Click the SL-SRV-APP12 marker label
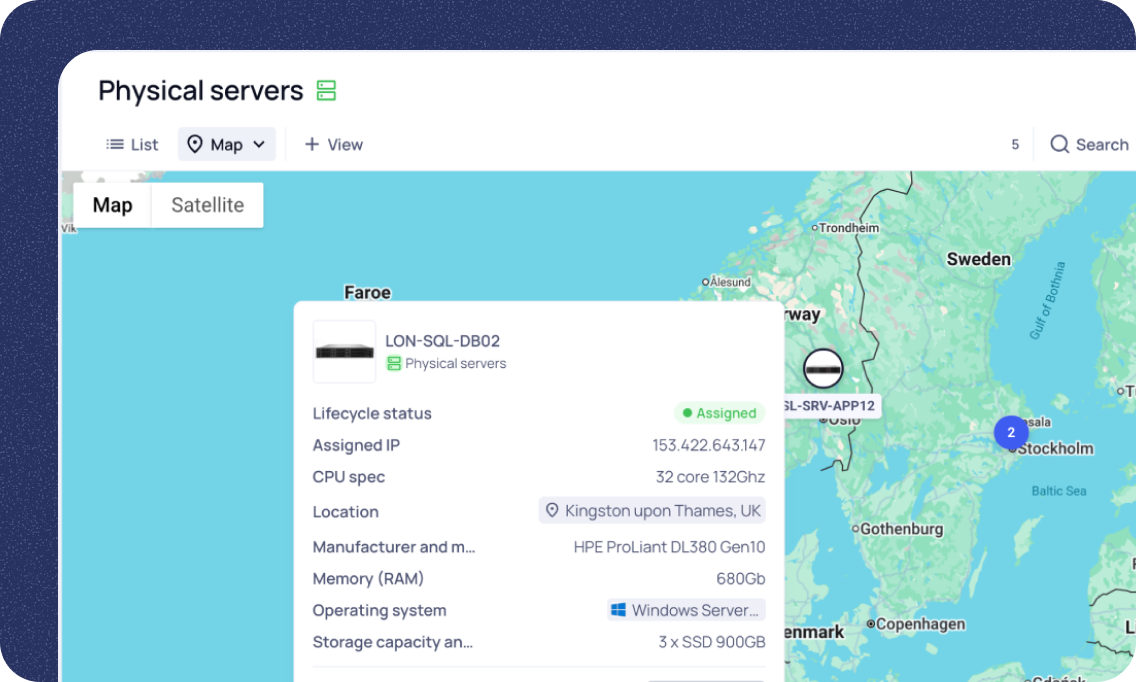This screenshot has width=1136, height=682. [829, 406]
